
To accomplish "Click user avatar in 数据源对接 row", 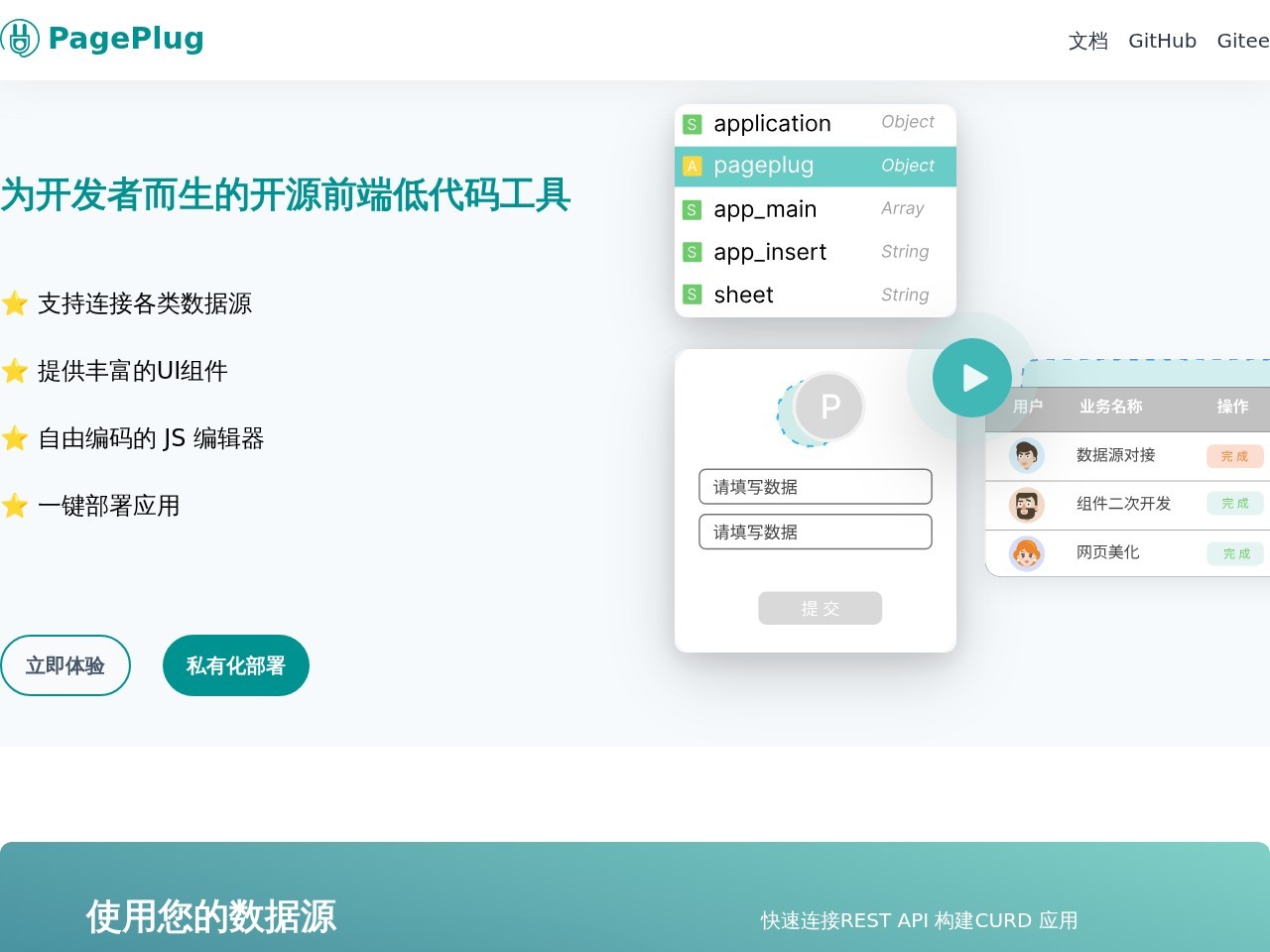I will pos(1026,456).
